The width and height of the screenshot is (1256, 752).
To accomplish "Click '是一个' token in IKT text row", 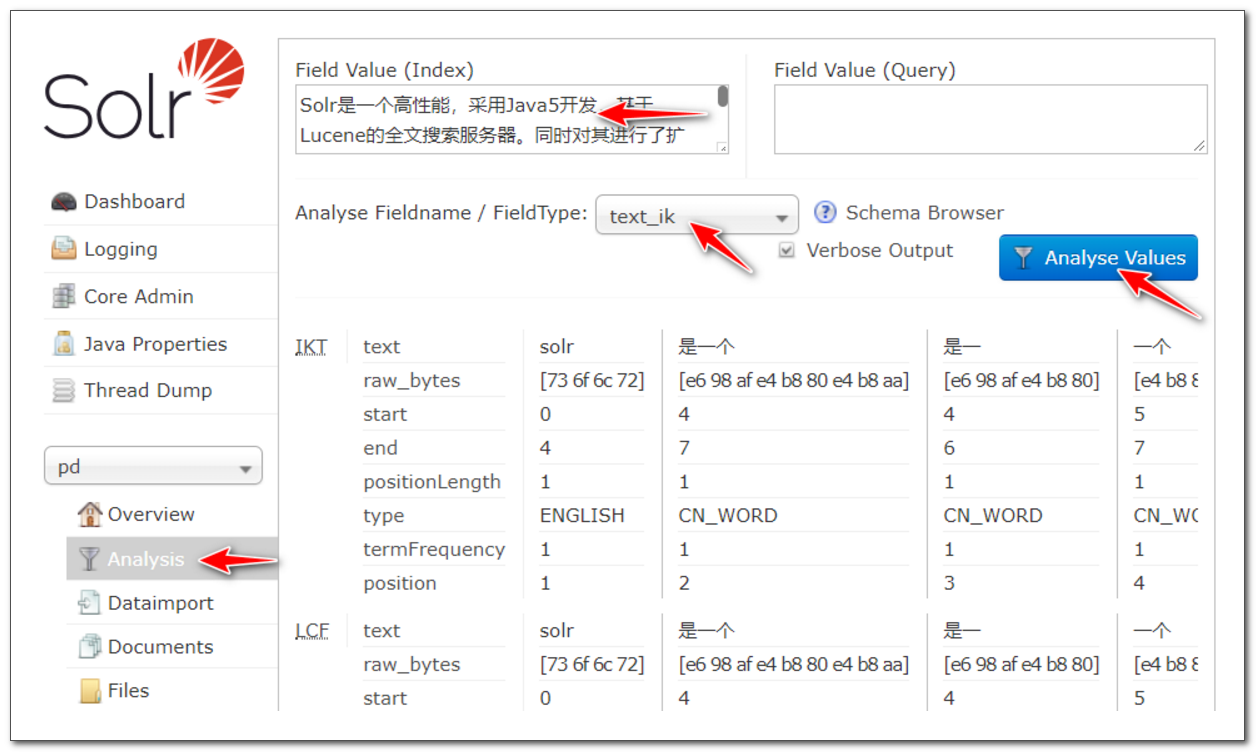I will (x=706, y=347).
